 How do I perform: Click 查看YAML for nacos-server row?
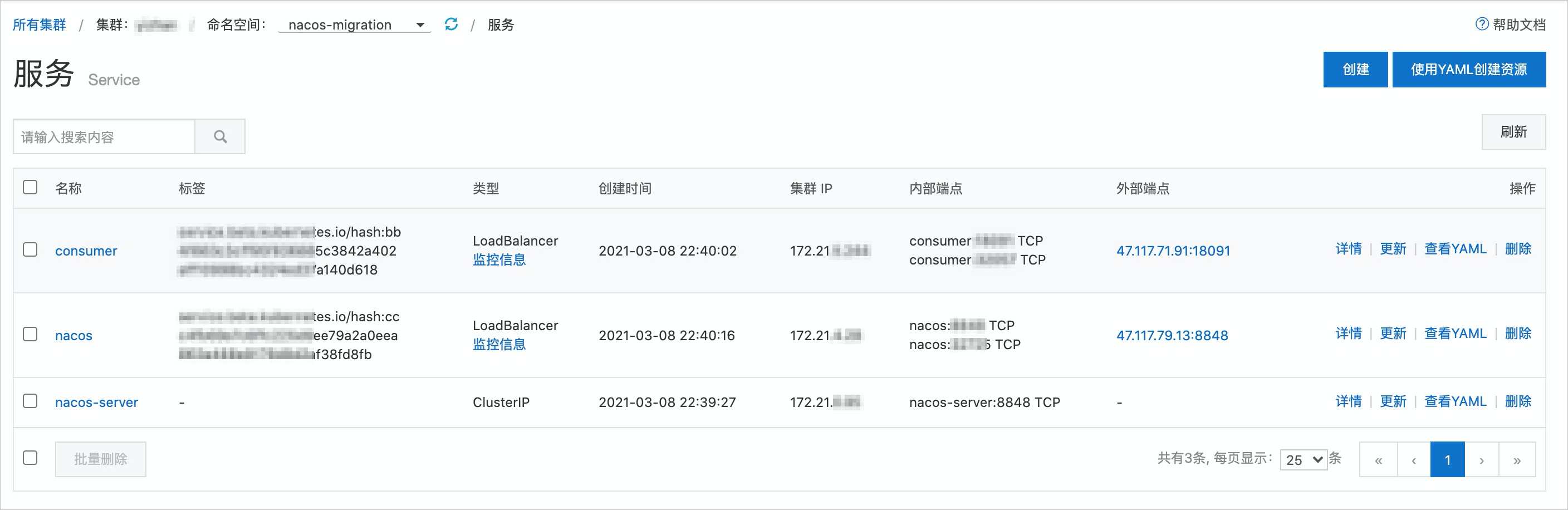(x=1456, y=401)
